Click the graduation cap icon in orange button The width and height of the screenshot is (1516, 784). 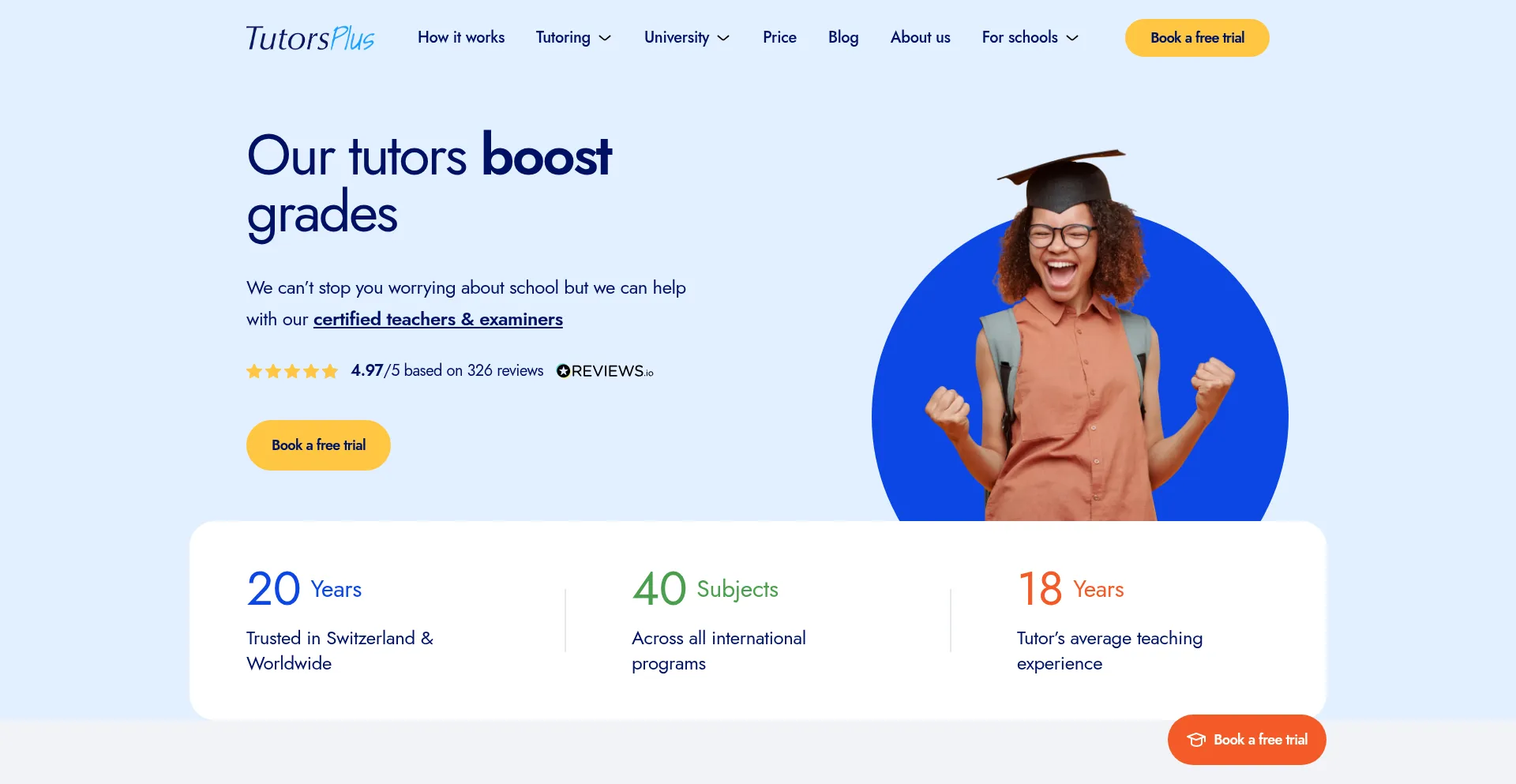tap(1196, 740)
